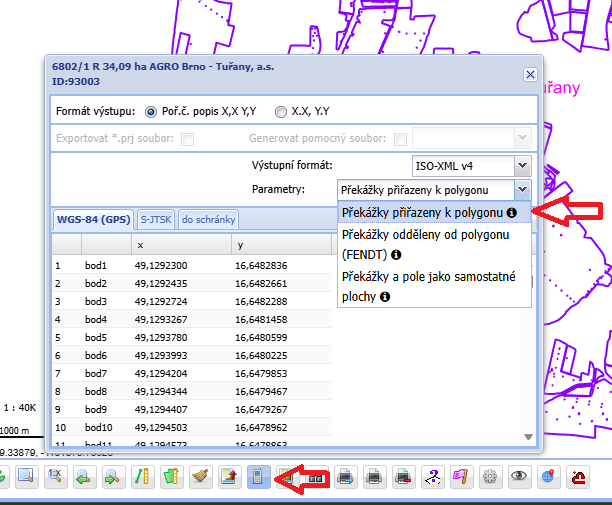Screen dimensions: 612x505
Task: Click the printer icon with red mark
Action: (404, 477)
